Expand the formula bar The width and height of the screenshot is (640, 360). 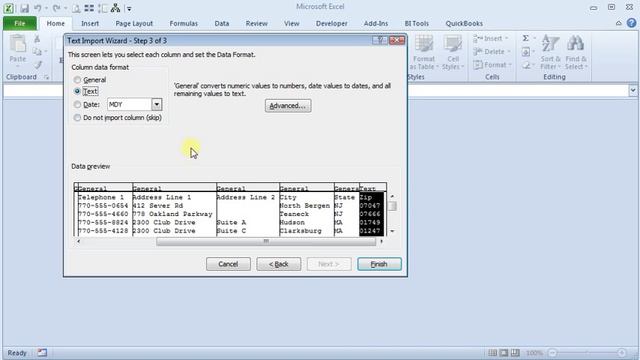(633, 90)
